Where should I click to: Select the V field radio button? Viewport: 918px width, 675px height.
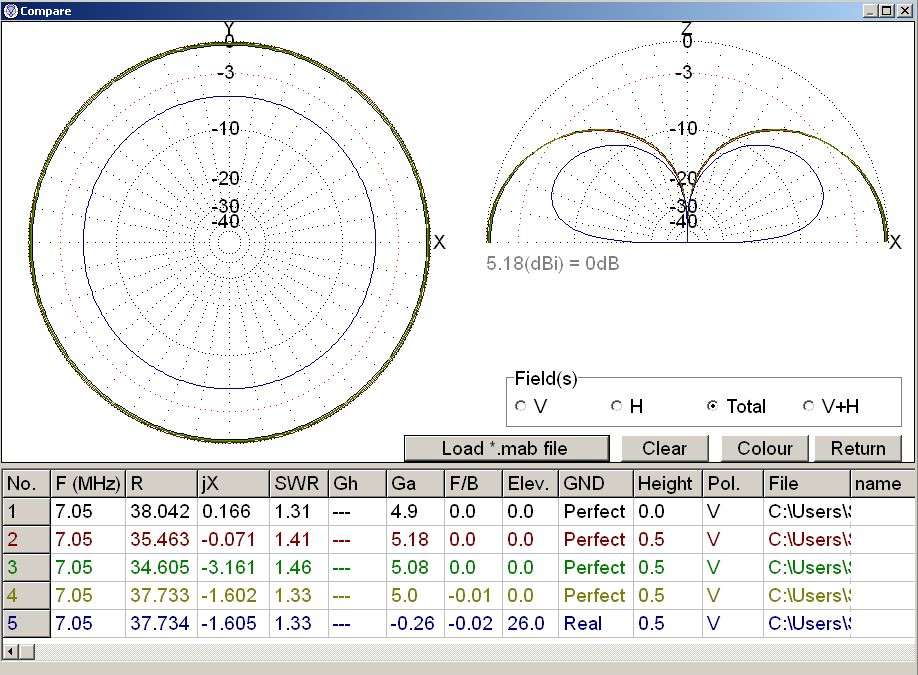tap(521, 406)
